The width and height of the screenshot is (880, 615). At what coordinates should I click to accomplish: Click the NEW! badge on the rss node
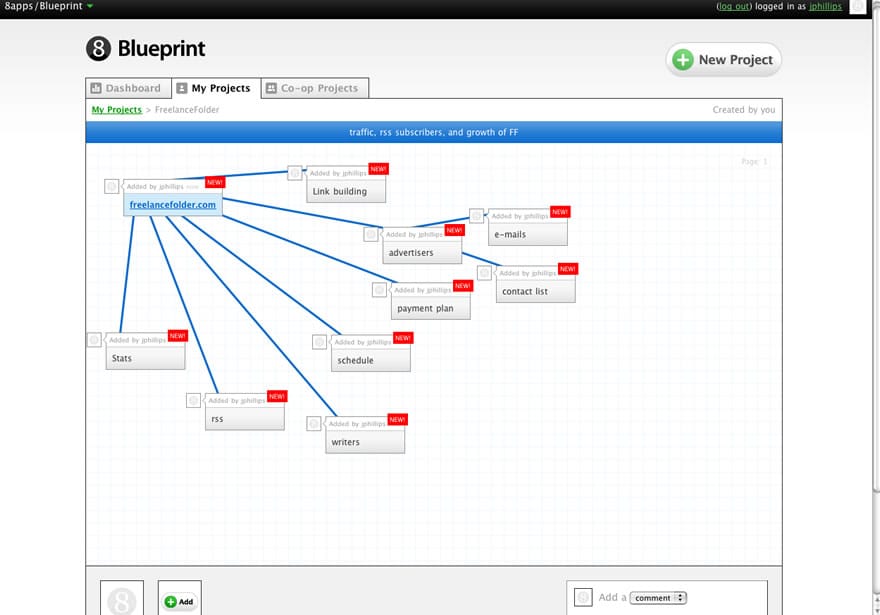tap(276, 397)
